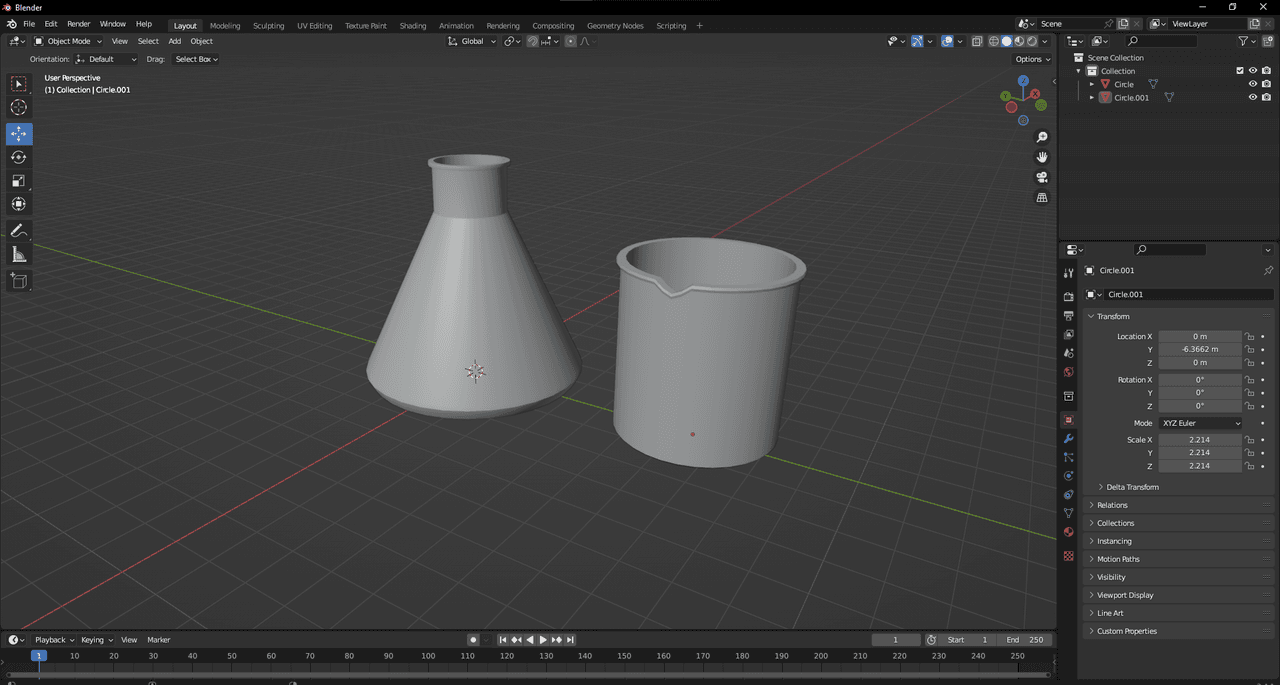Open the XYZ Euler rotation mode dropdown
This screenshot has width=1280, height=685.
[x=1201, y=423]
